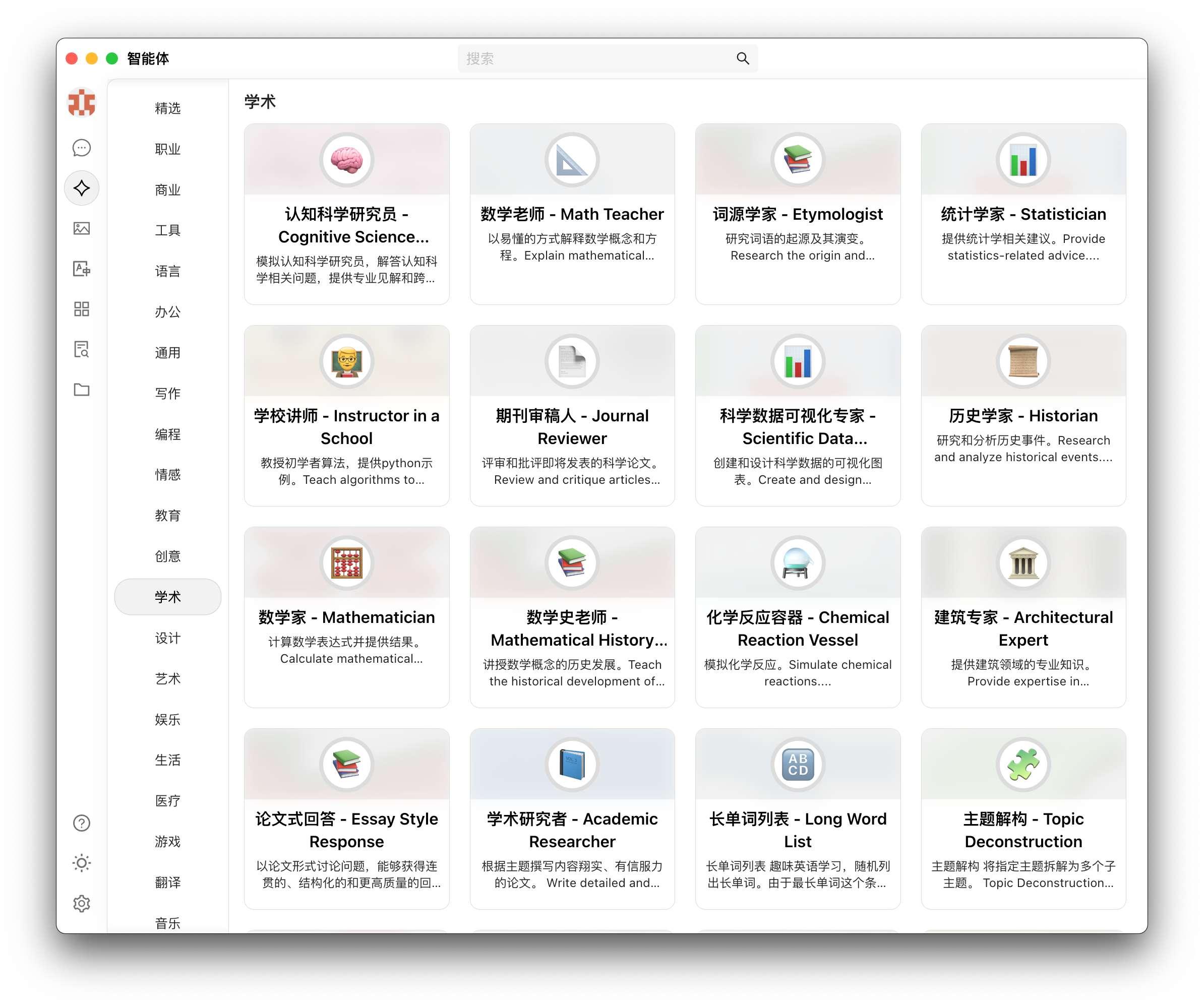
Task: Open the mini apps grid icon
Action: pyautogui.click(x=81, y=309)
